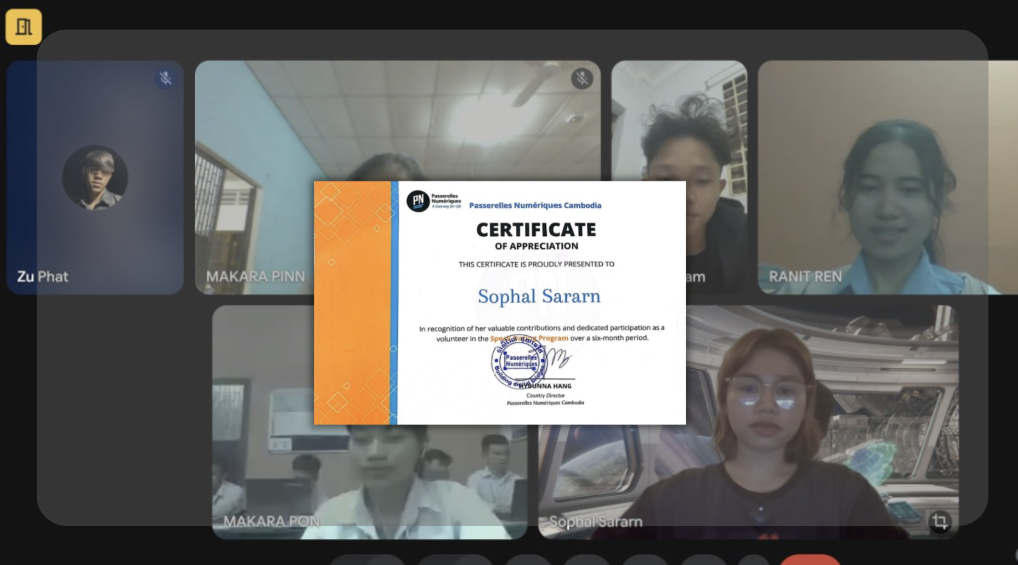Click the 'Country Director' title text

[x=545, y=395]
